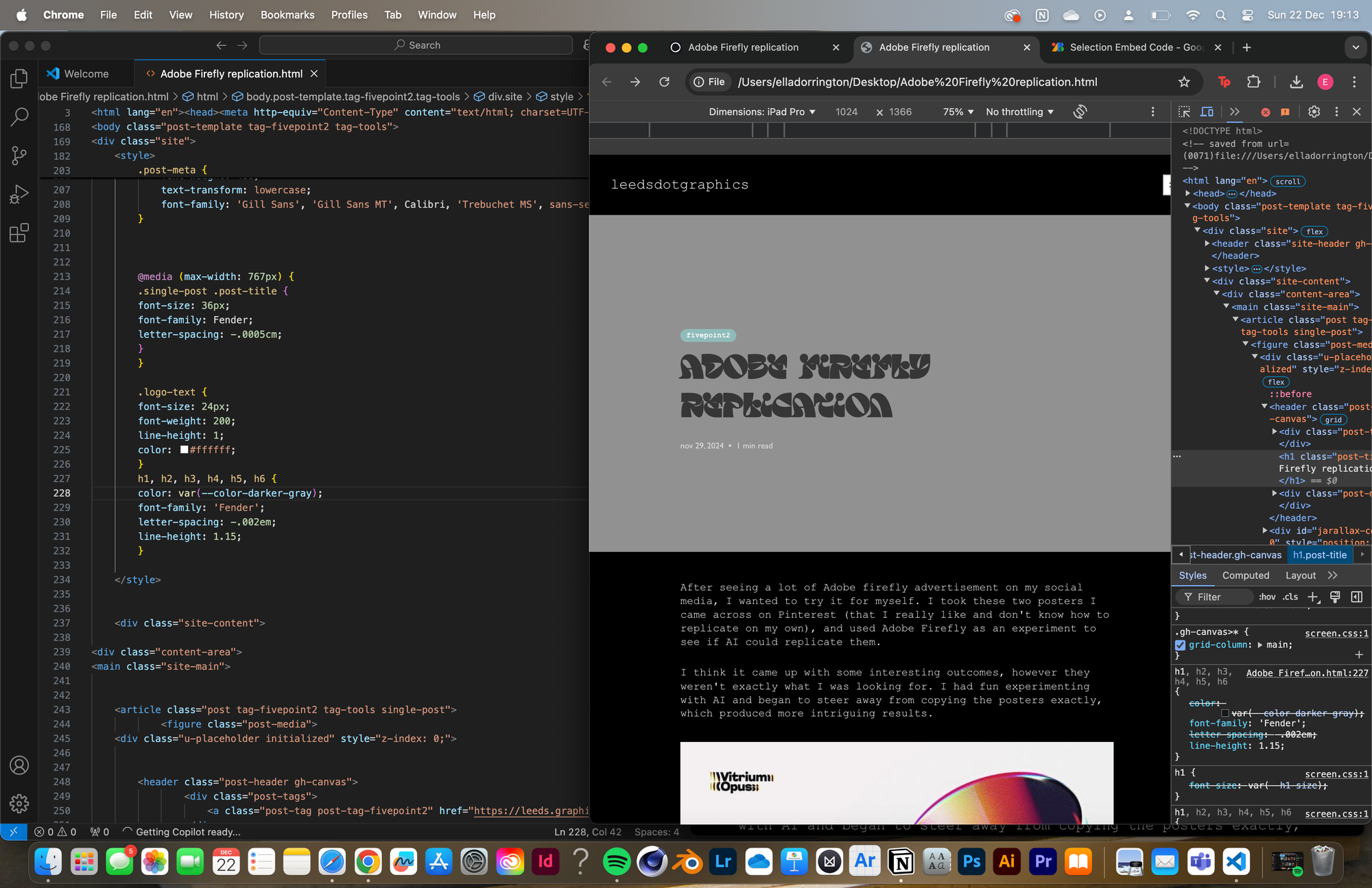Open Photoshop from the Dock
Viewport: 1372px width, 888px height.
point(971,861)
